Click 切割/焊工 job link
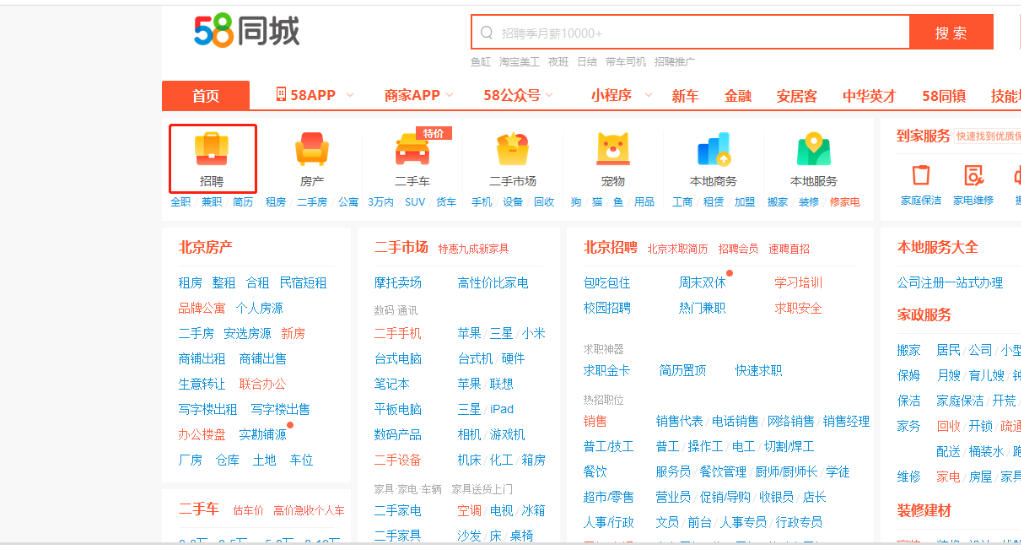The image size is (1021, 545). [x=789, y=447]
